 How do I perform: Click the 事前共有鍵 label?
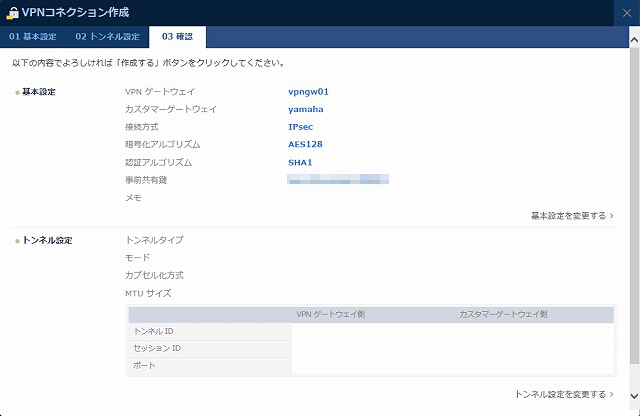tap(146, 180)
